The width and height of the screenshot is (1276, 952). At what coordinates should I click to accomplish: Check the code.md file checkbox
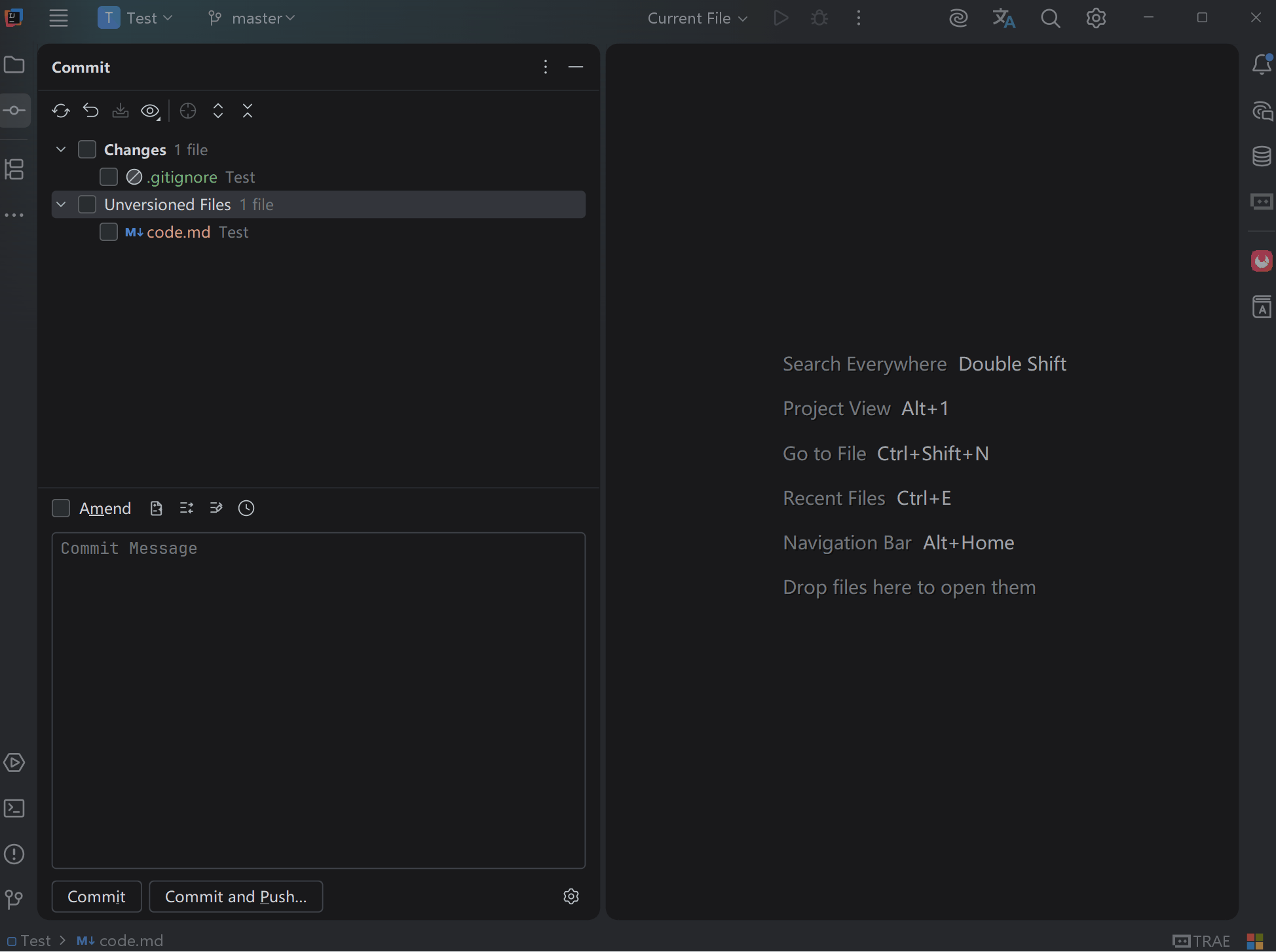click(x=109, y=232)
